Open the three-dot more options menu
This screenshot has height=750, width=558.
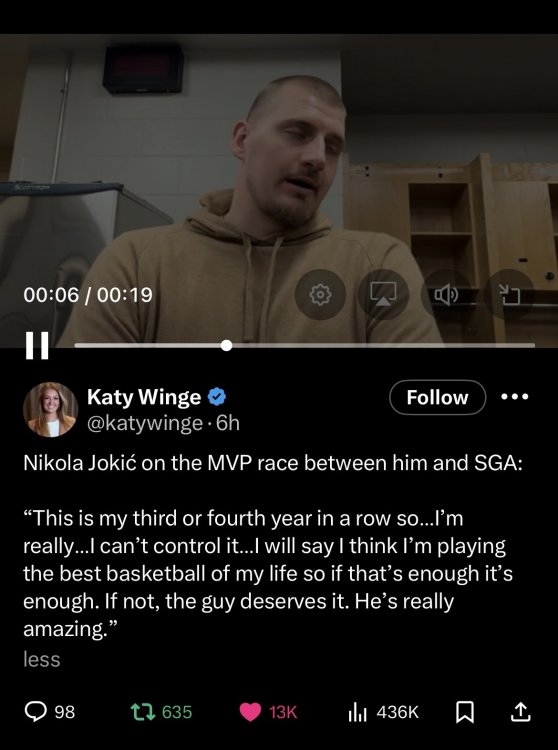pyautogui.click(x=514, y=397)
